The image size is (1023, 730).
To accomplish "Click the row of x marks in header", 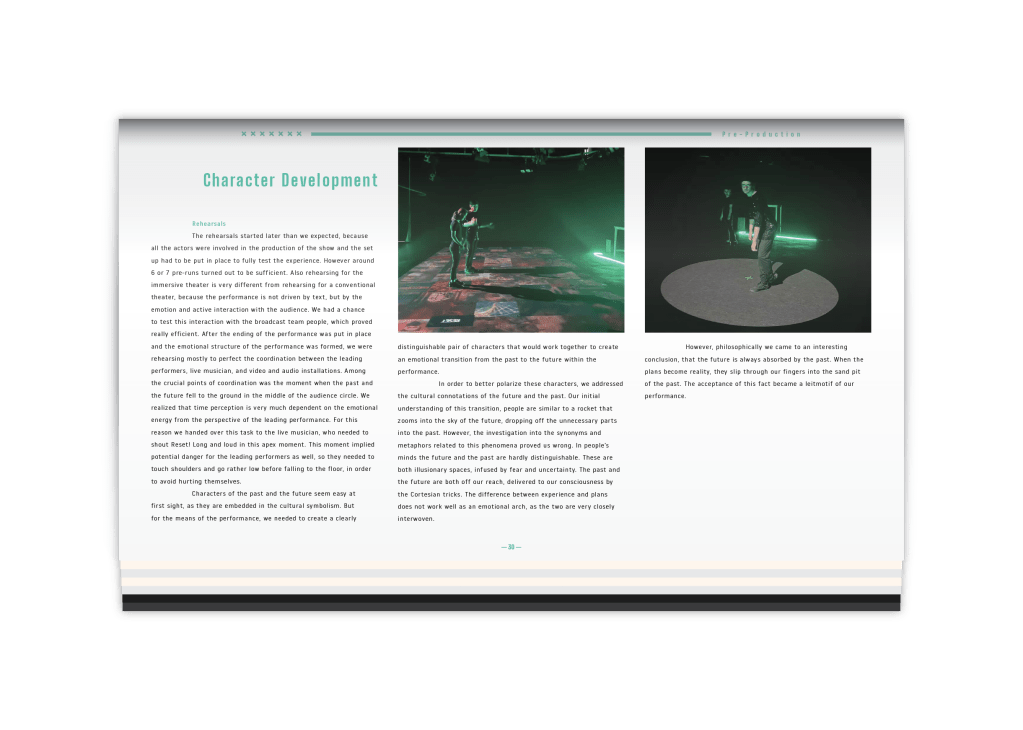I will pyautogui.click(x=271, y=134).
